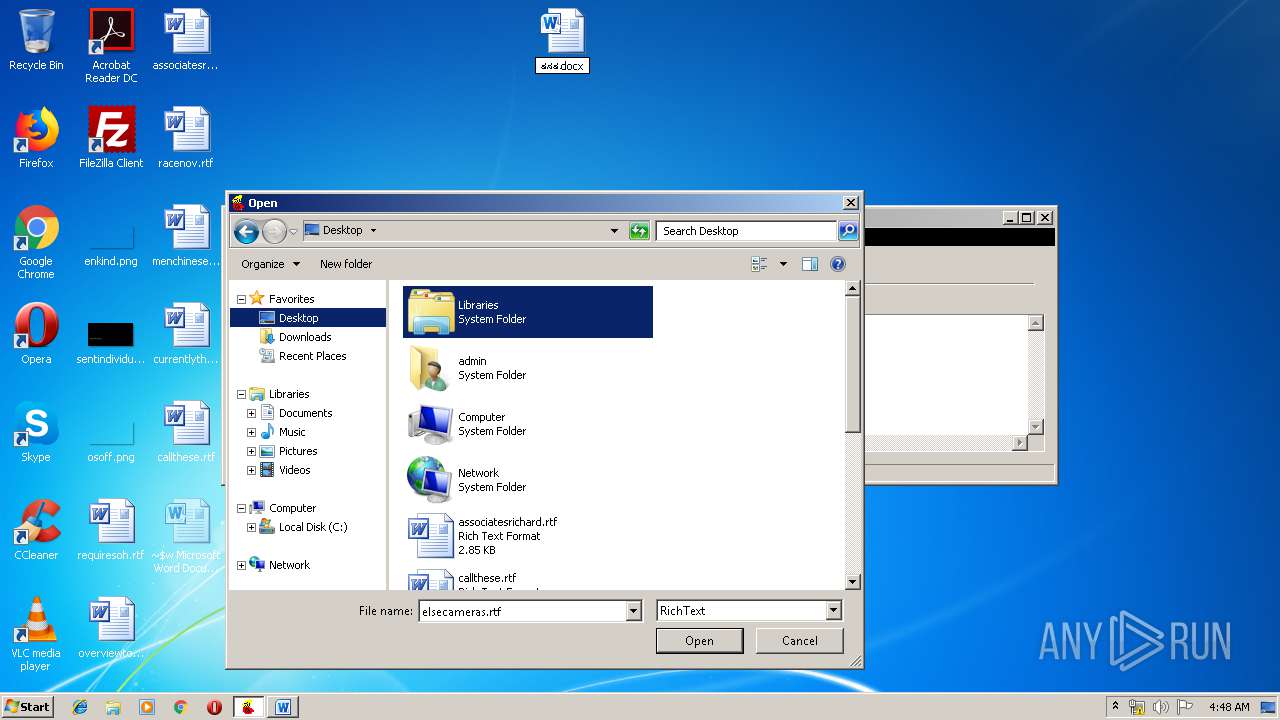Click Internet Explorer taskbar icon

pos(80,707)
